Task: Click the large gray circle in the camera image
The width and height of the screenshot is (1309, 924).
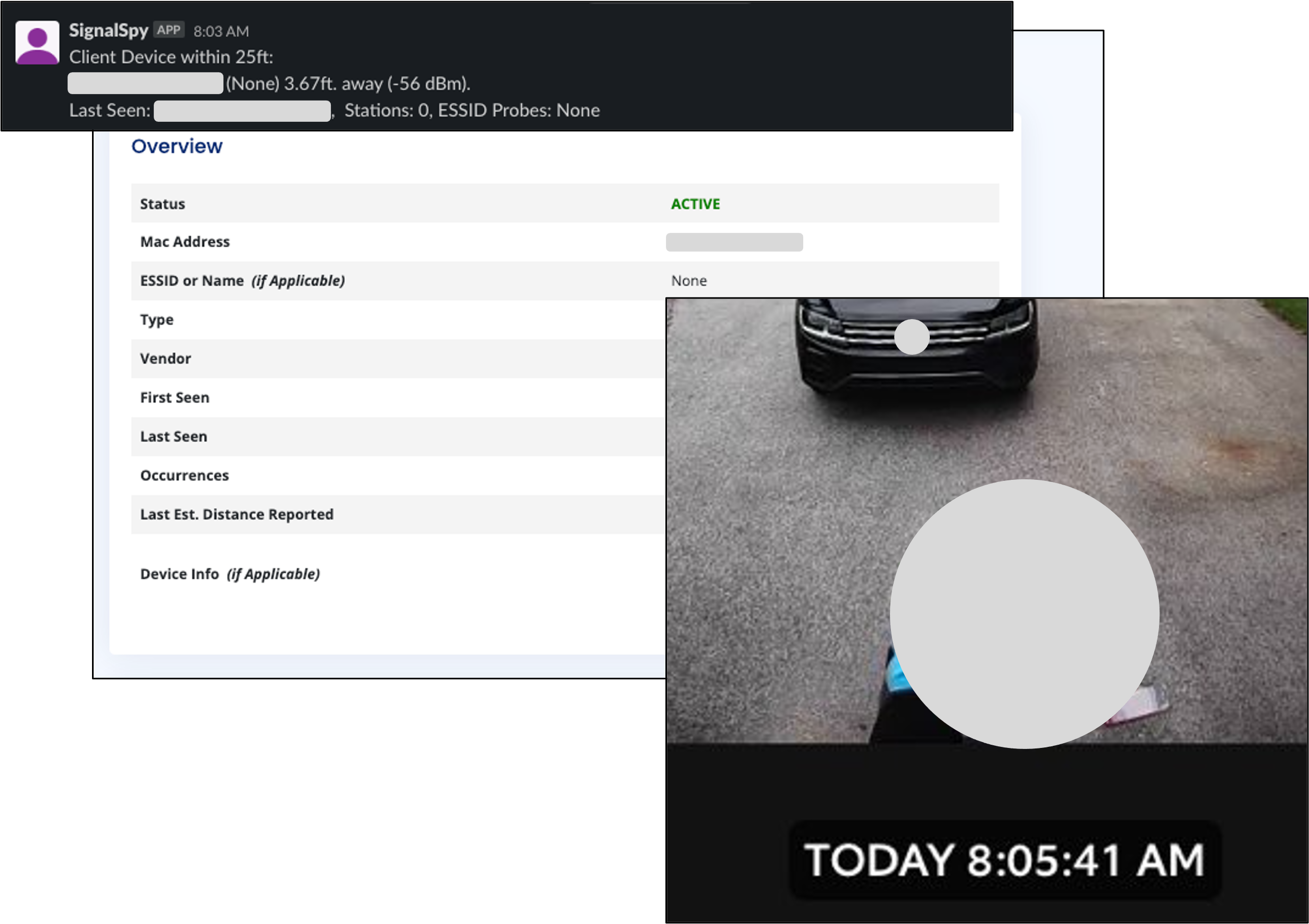Action: point(1024,614)
